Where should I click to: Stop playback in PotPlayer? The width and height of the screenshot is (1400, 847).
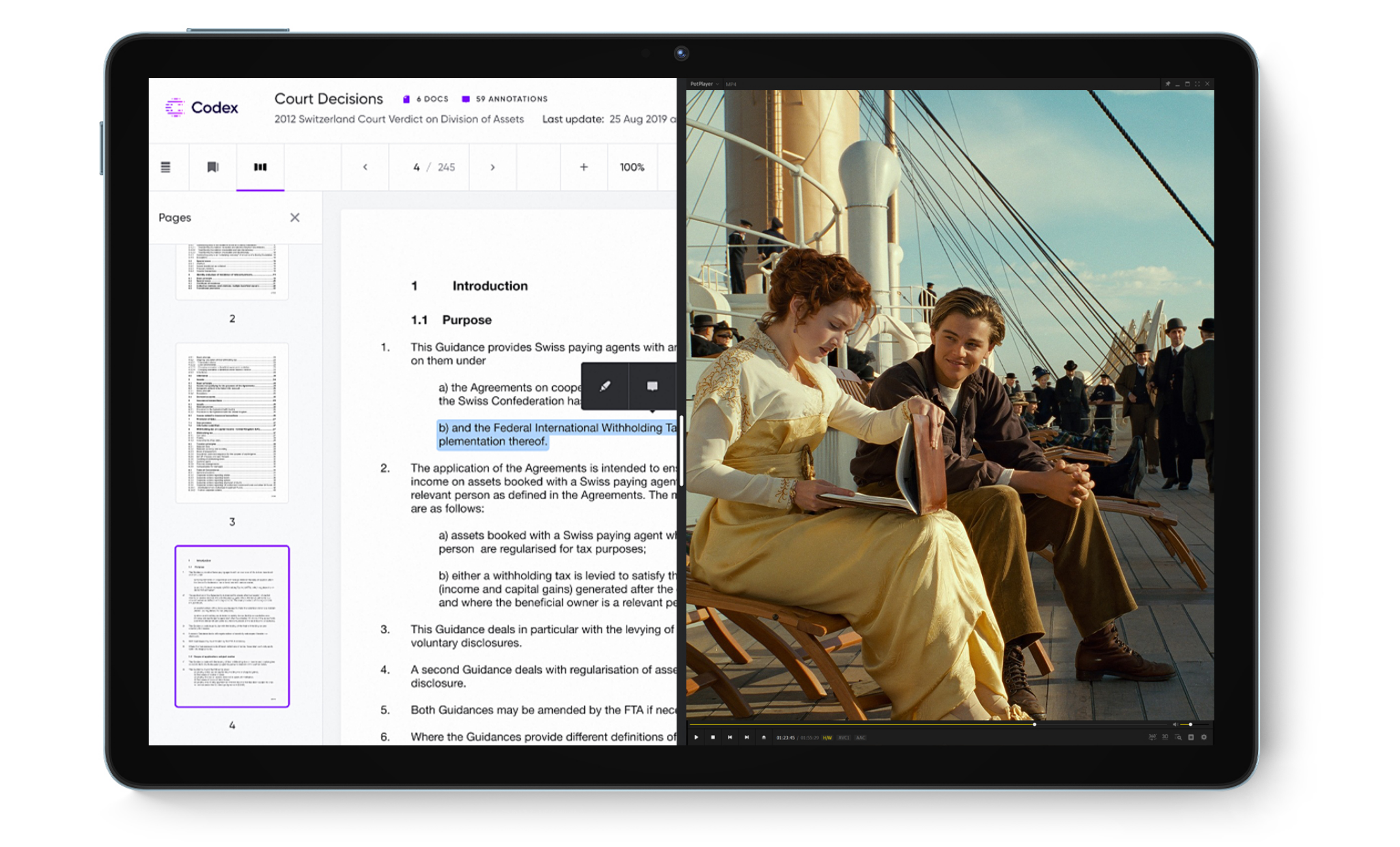pyautogui.click(x=713, y=738)
